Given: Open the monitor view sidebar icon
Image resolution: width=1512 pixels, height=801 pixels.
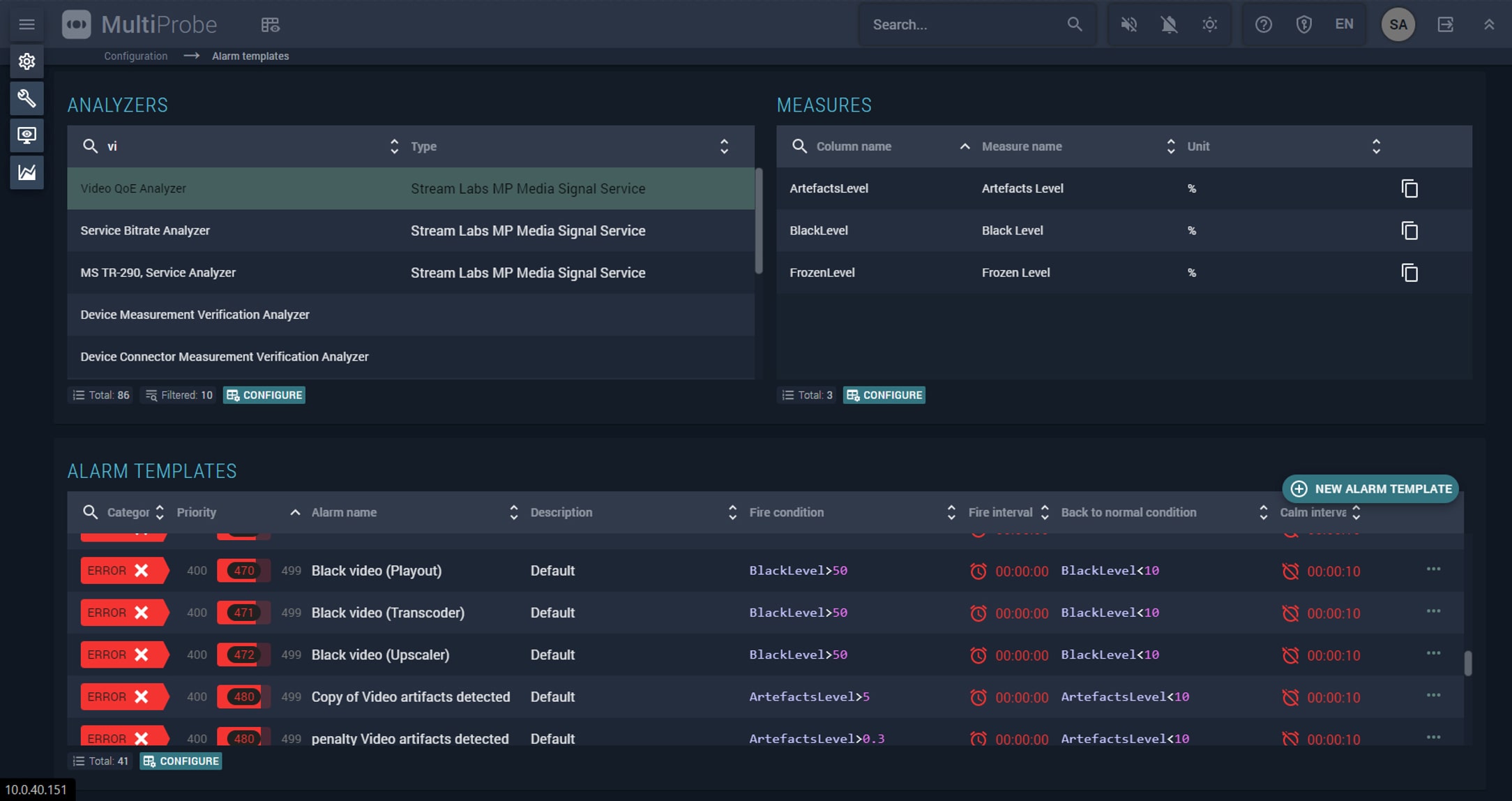Looking at the screenshot, I should pos(27,135).
